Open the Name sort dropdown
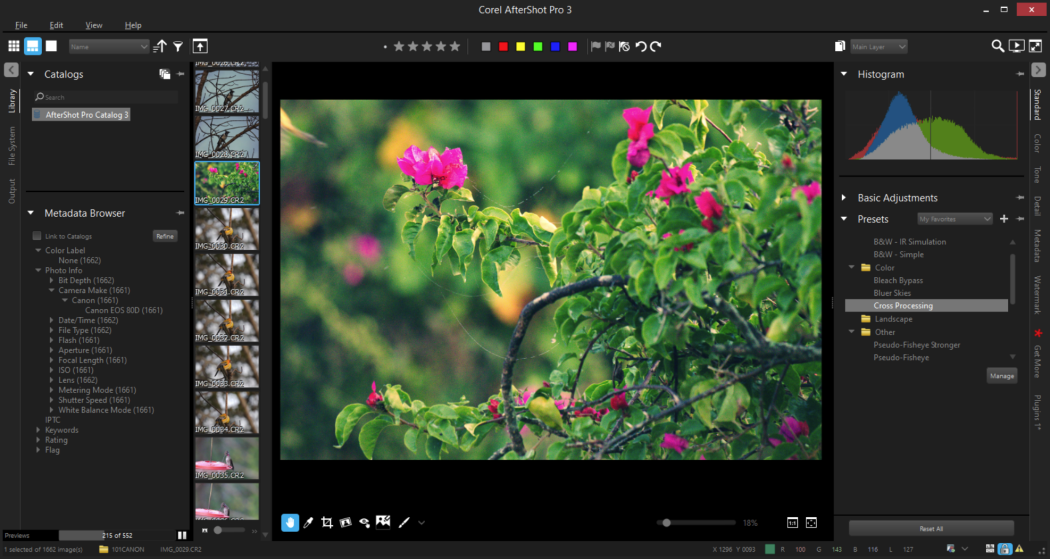 click(109, 46)
